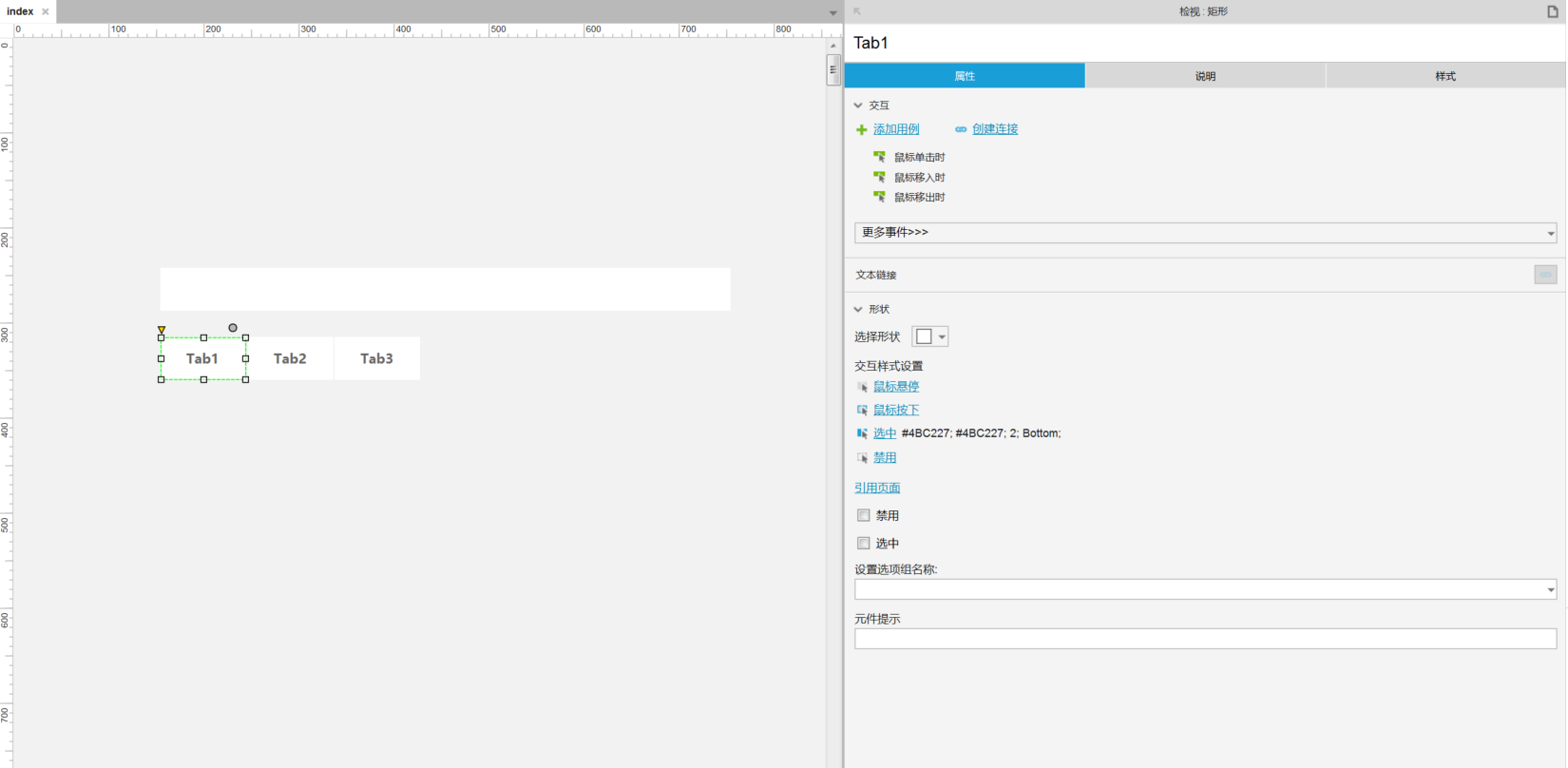Open the 选择形状 shape dropdown
This screenshot has height=768, width=1568.
tap(930, 336)
